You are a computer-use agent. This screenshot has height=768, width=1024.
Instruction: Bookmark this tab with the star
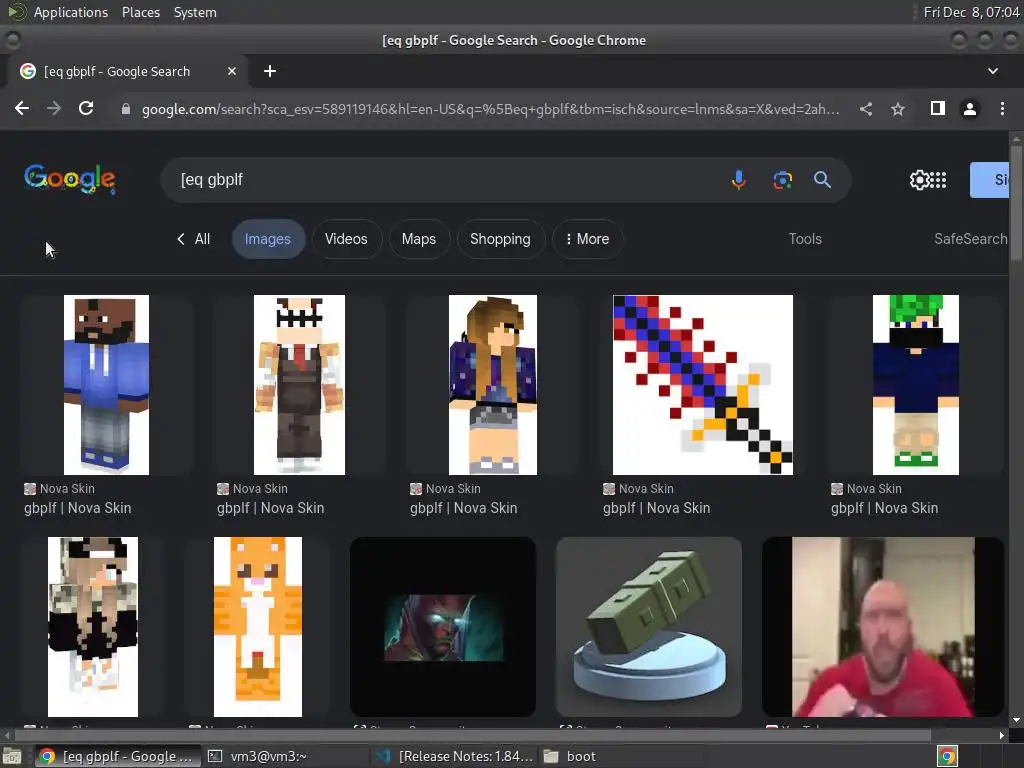[898, 109]
